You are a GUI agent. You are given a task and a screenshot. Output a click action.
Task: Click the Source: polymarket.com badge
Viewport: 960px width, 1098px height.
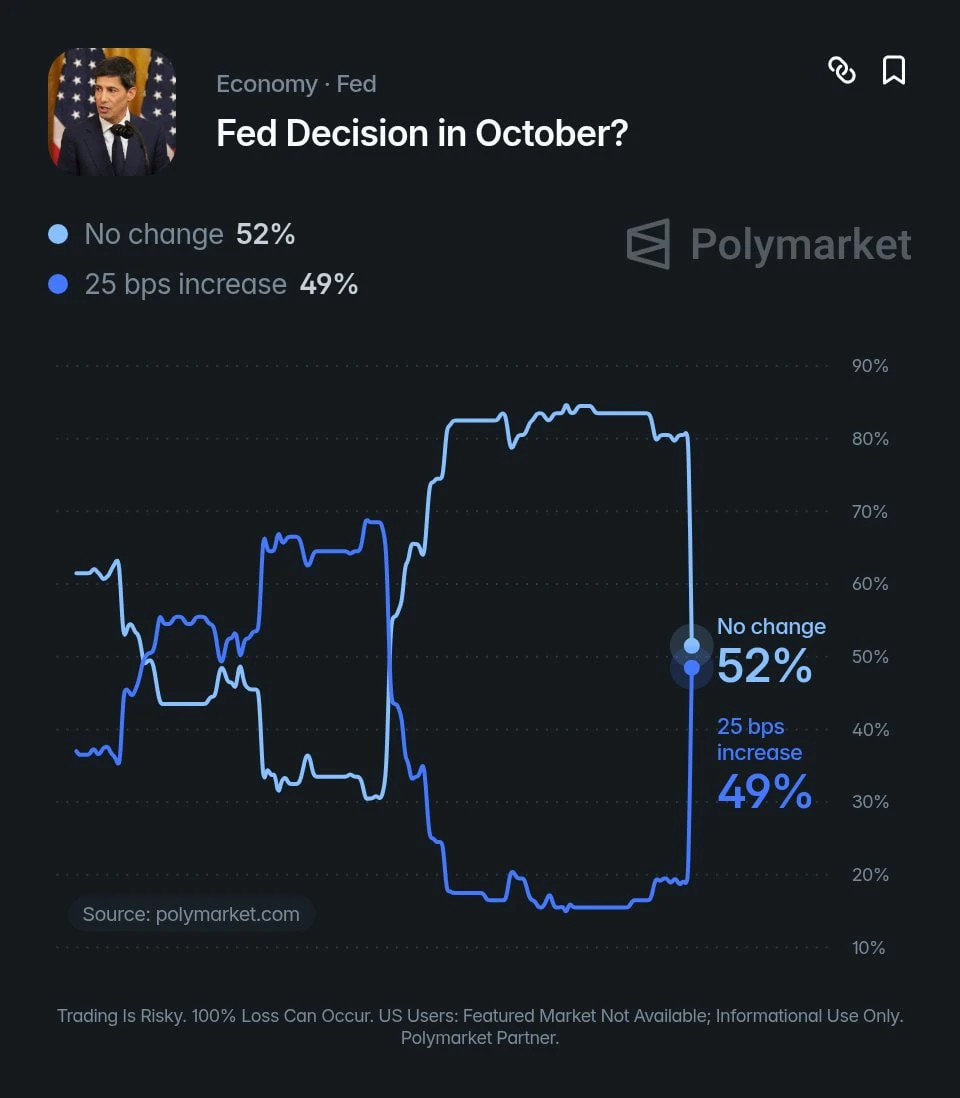point(191,914)
